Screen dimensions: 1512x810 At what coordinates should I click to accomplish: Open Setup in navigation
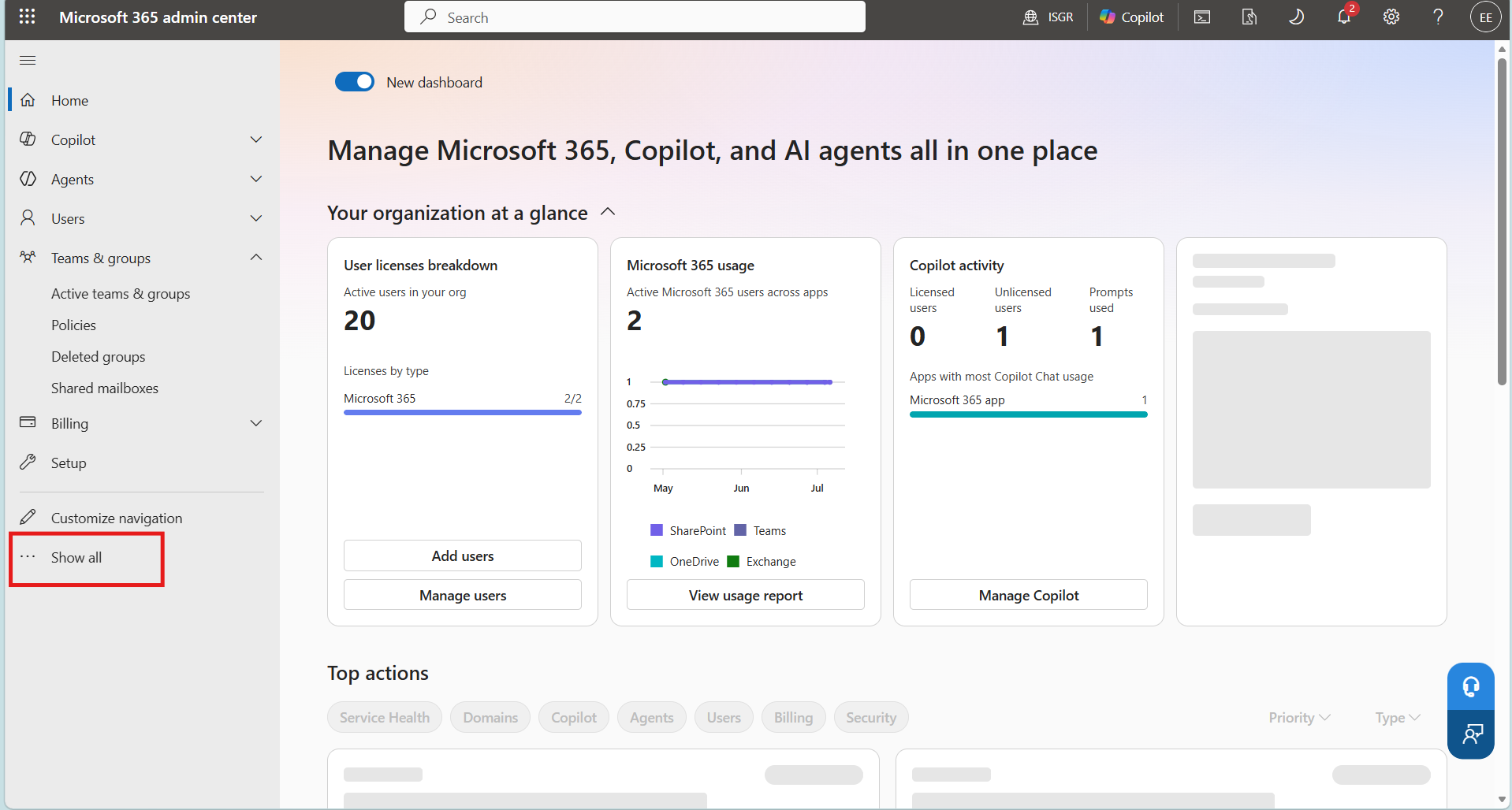pyautogui.click(x=69, y=463)
